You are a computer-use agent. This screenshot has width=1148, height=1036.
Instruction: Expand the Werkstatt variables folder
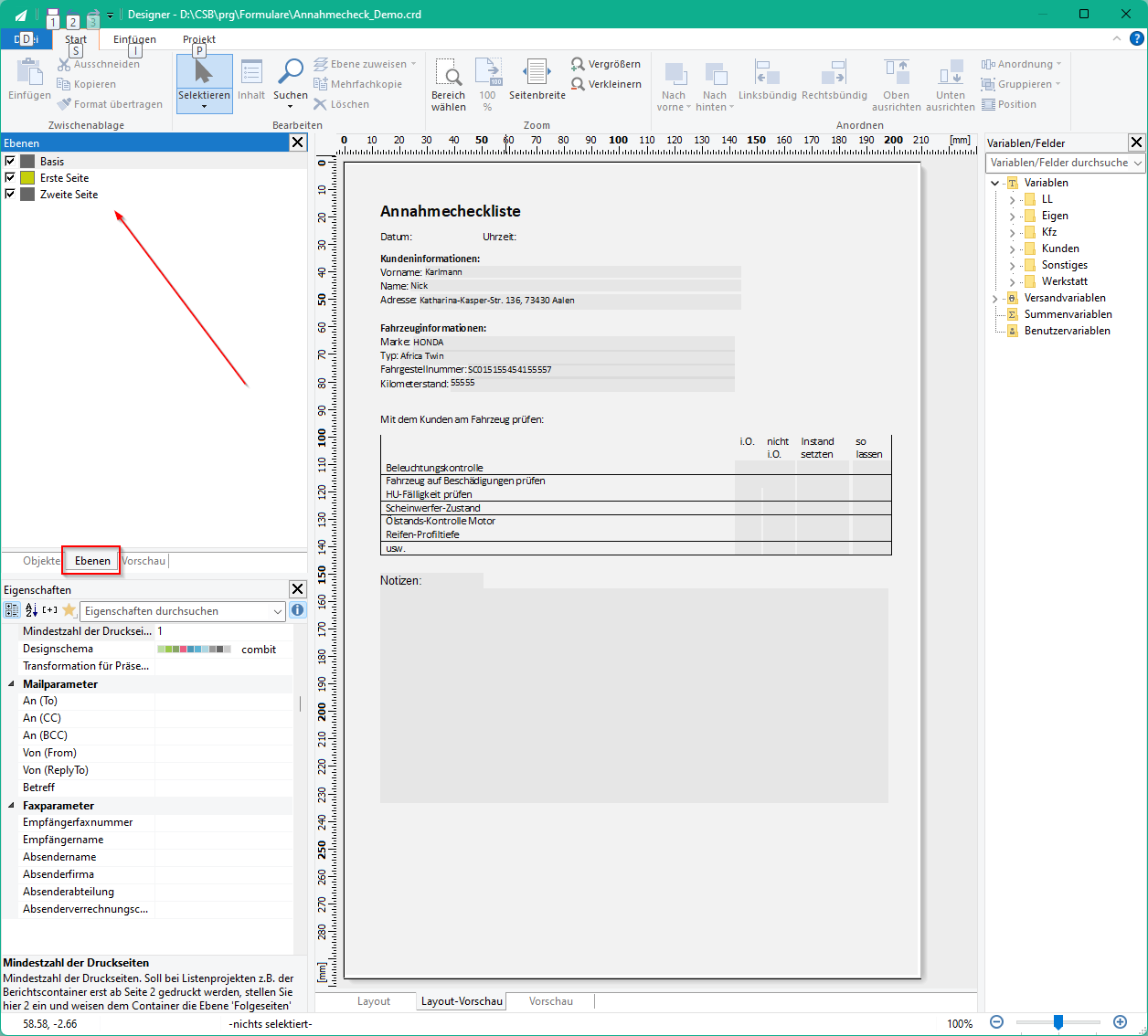click(x=1012, y=281)
